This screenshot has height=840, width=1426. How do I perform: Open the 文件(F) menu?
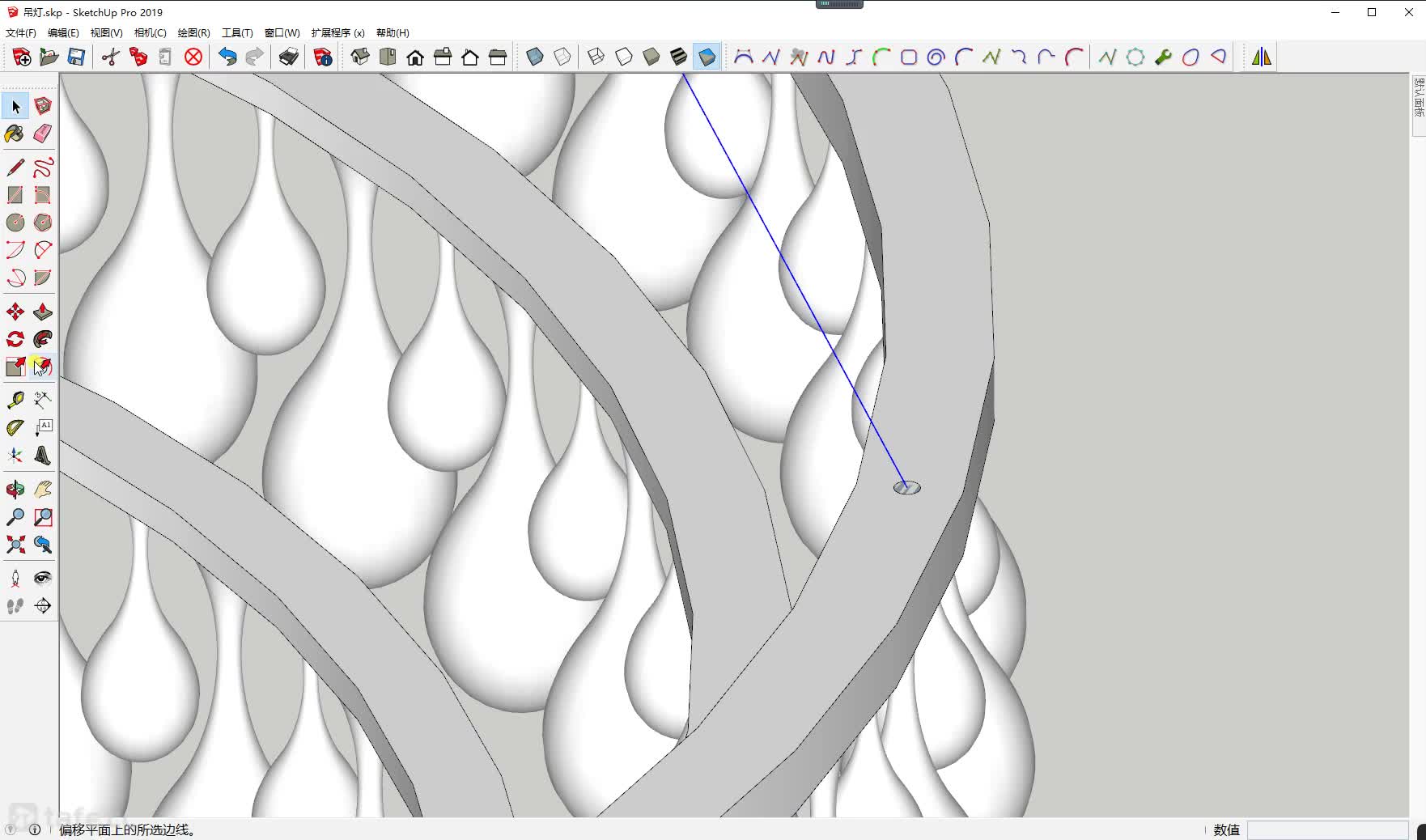pyautogui.click(x=21, y=33)
